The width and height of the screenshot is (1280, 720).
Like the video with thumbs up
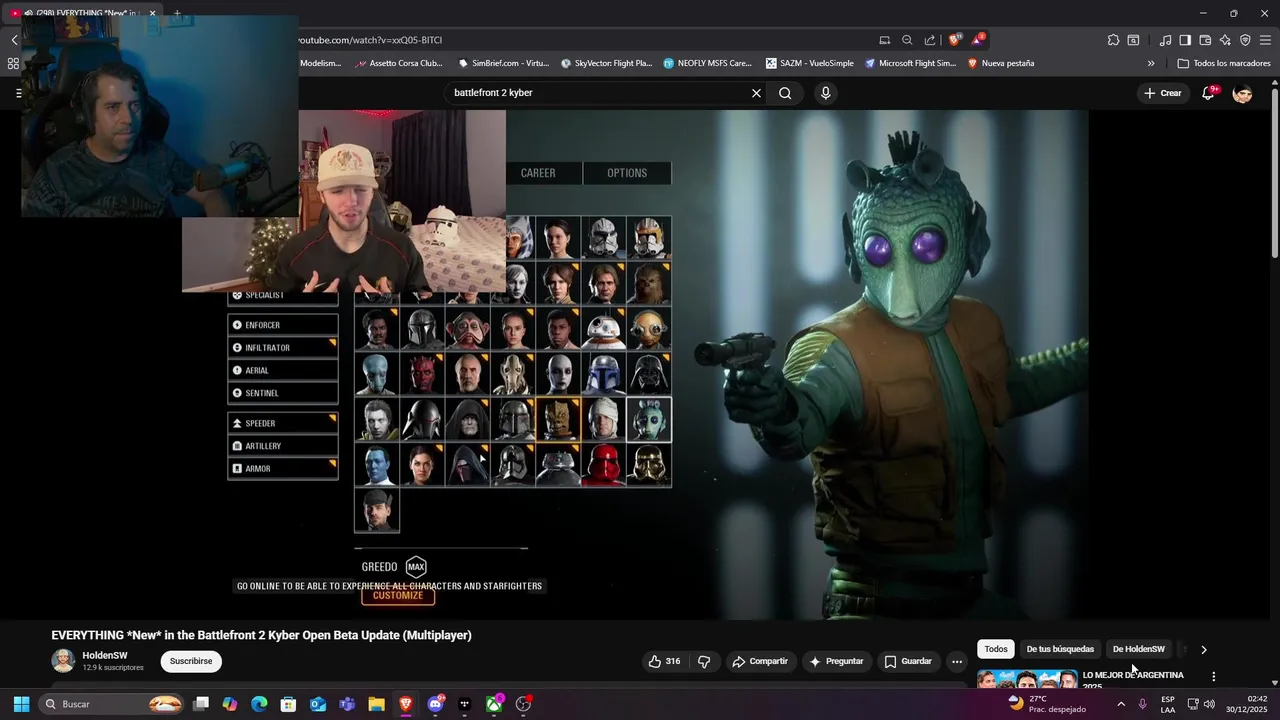click(x=664, y=661)
